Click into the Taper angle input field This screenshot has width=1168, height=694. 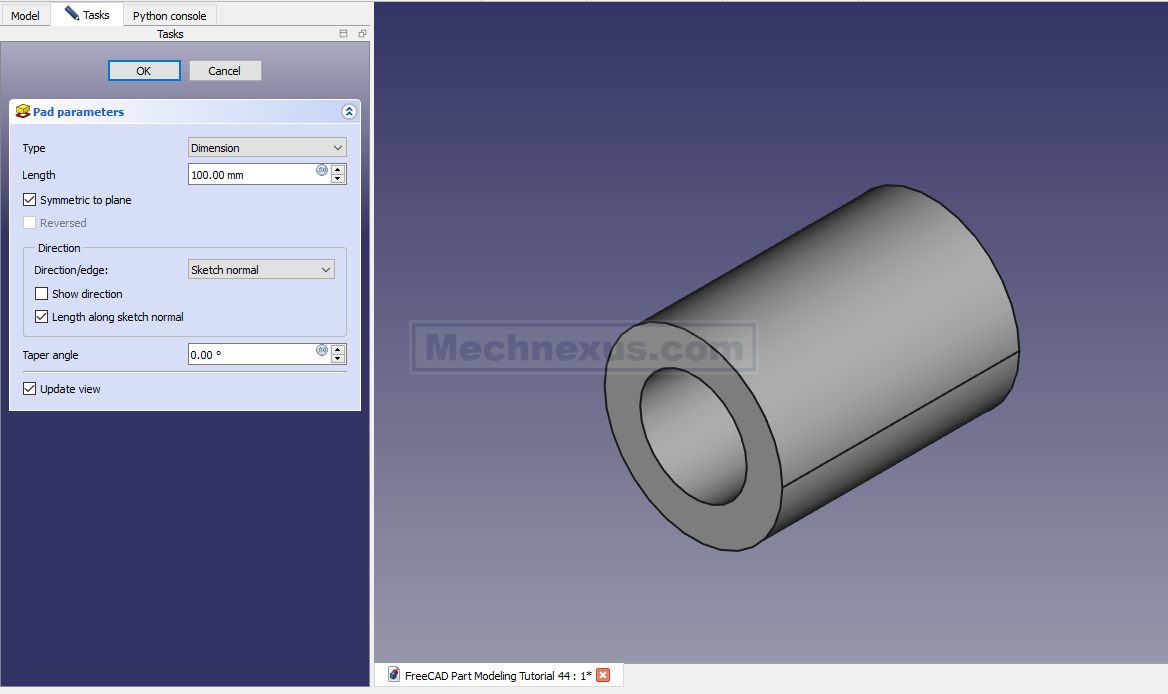pos(250,355)
